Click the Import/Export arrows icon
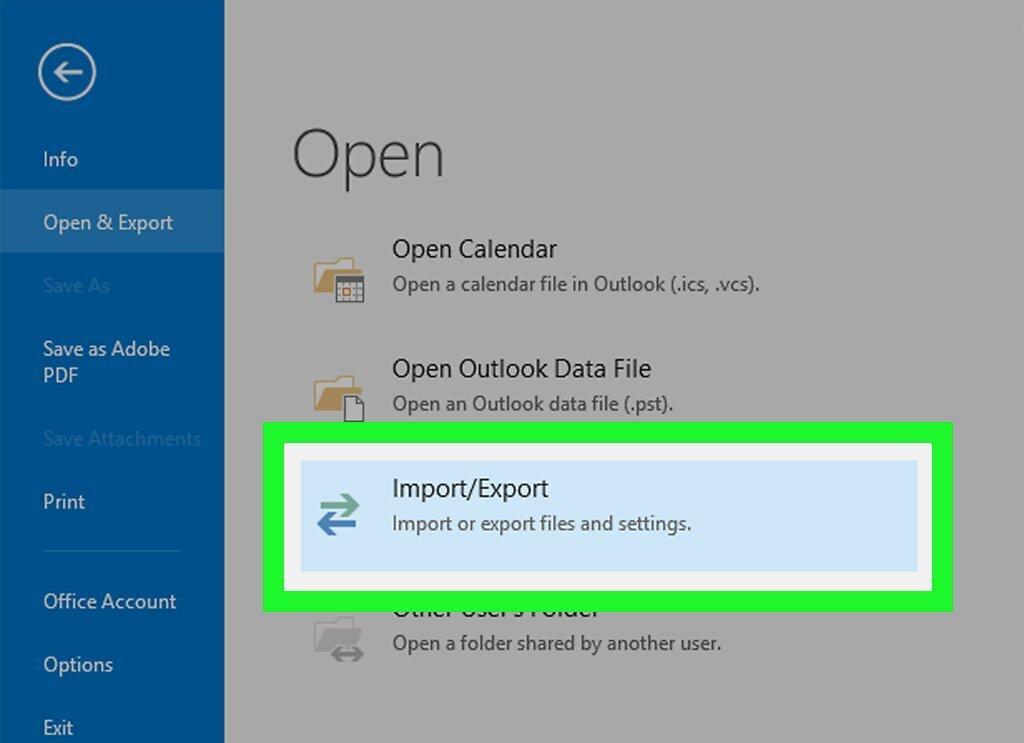This screenshot has width=1024, height=743. (x=338, y=514)
